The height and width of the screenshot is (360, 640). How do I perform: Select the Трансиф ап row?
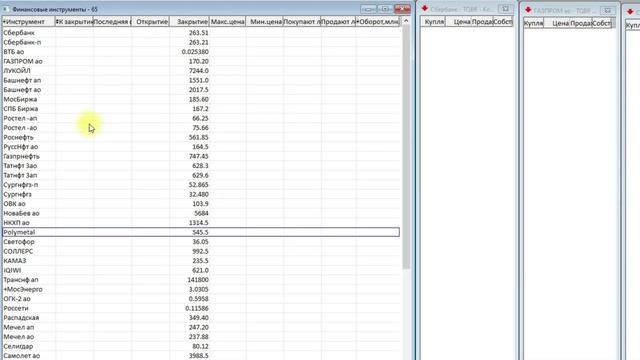pos(201,280)
